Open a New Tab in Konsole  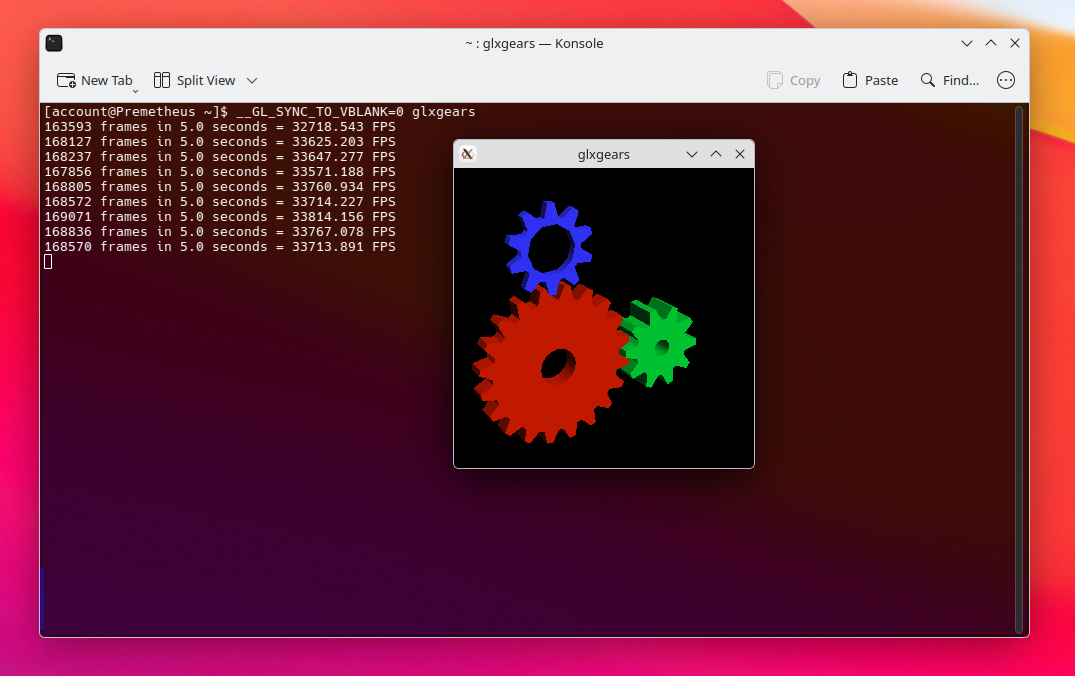pos(95,80)
